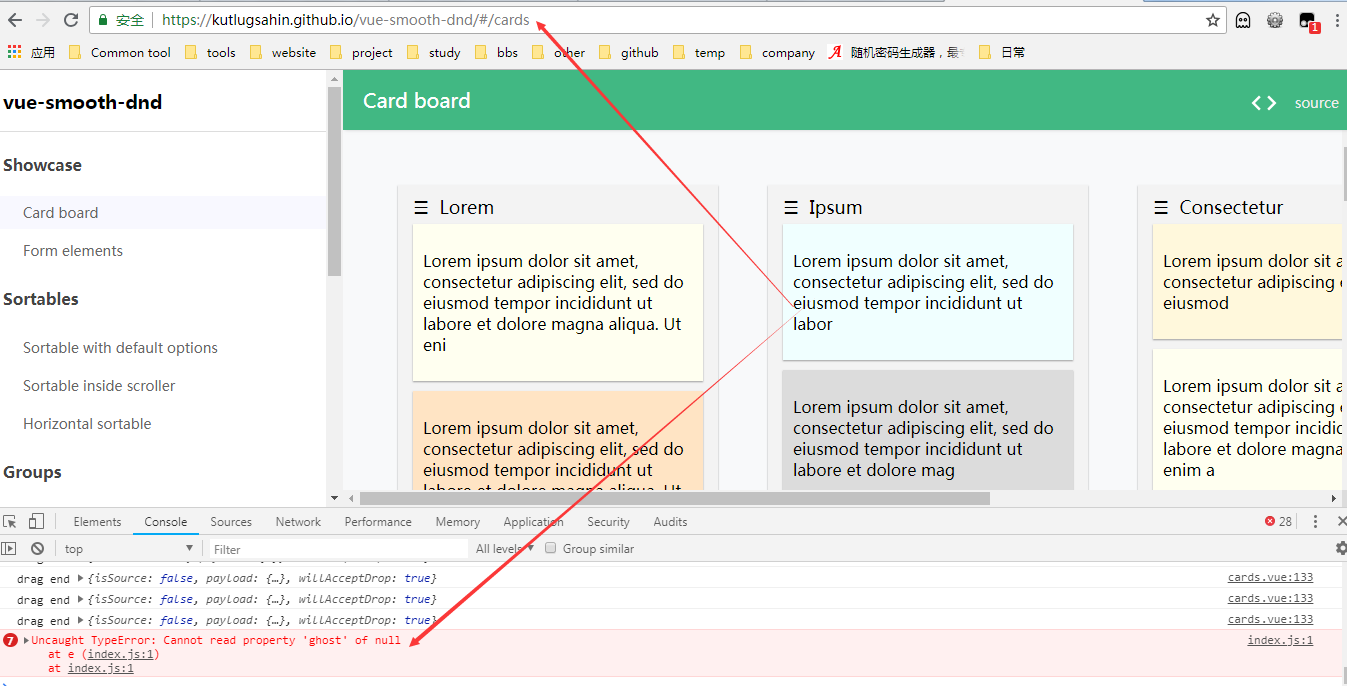Activate DevTools element inspector icon

click(x=10, y=522)
